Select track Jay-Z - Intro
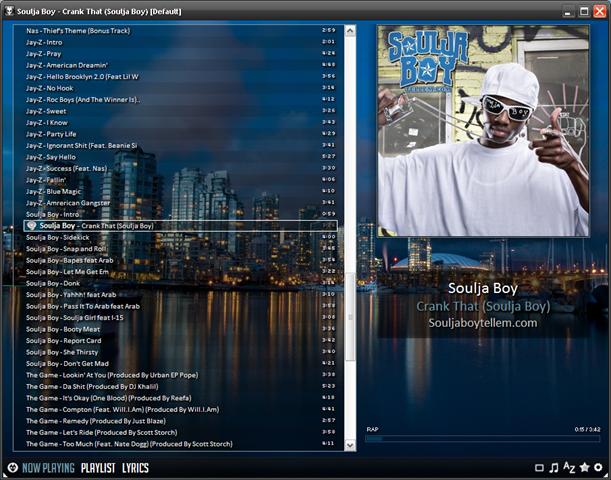 pyautogui.click(x=180, y=42)
